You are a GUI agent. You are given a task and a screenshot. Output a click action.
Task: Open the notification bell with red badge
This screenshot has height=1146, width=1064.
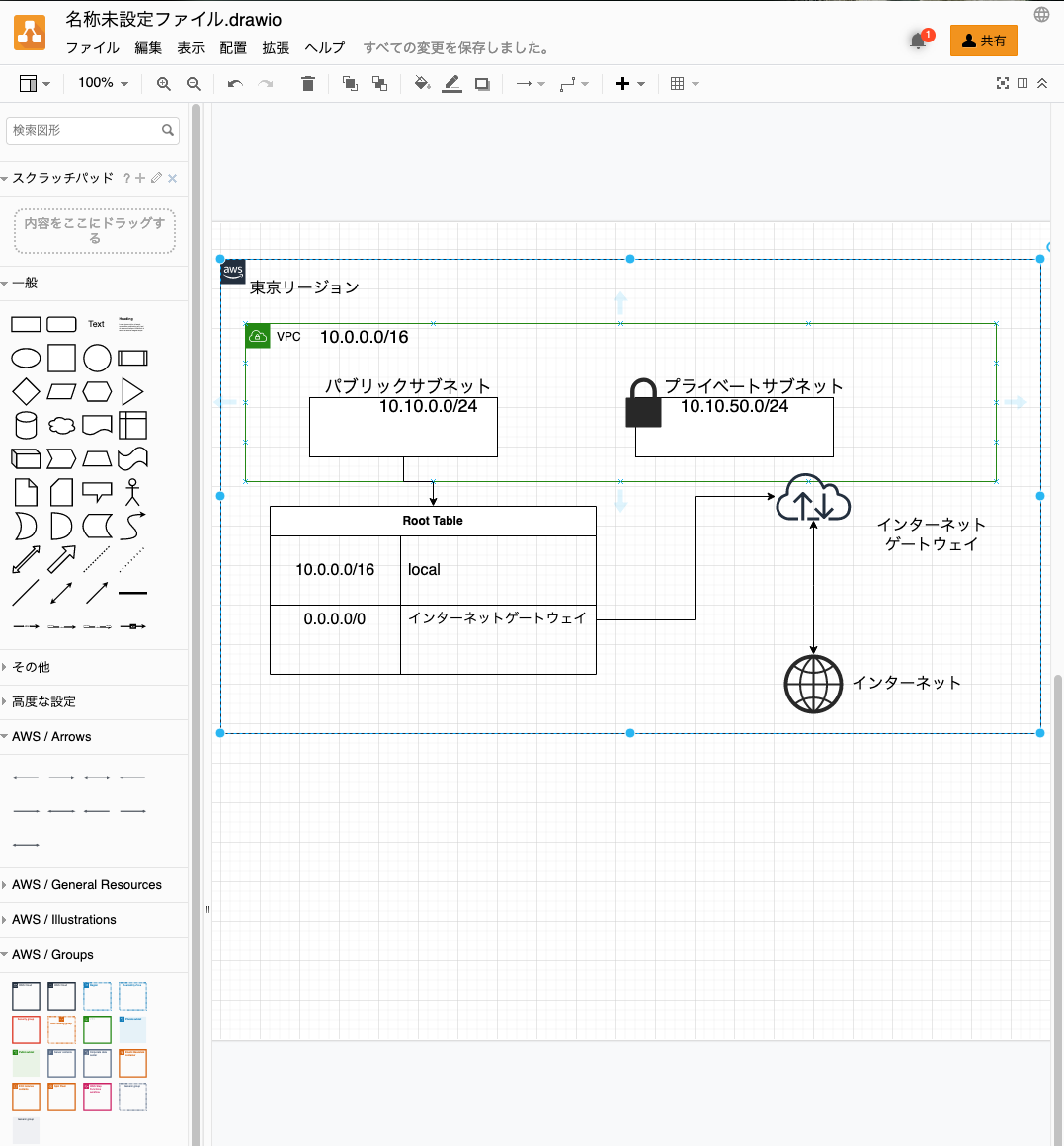(x=918, y=41)
